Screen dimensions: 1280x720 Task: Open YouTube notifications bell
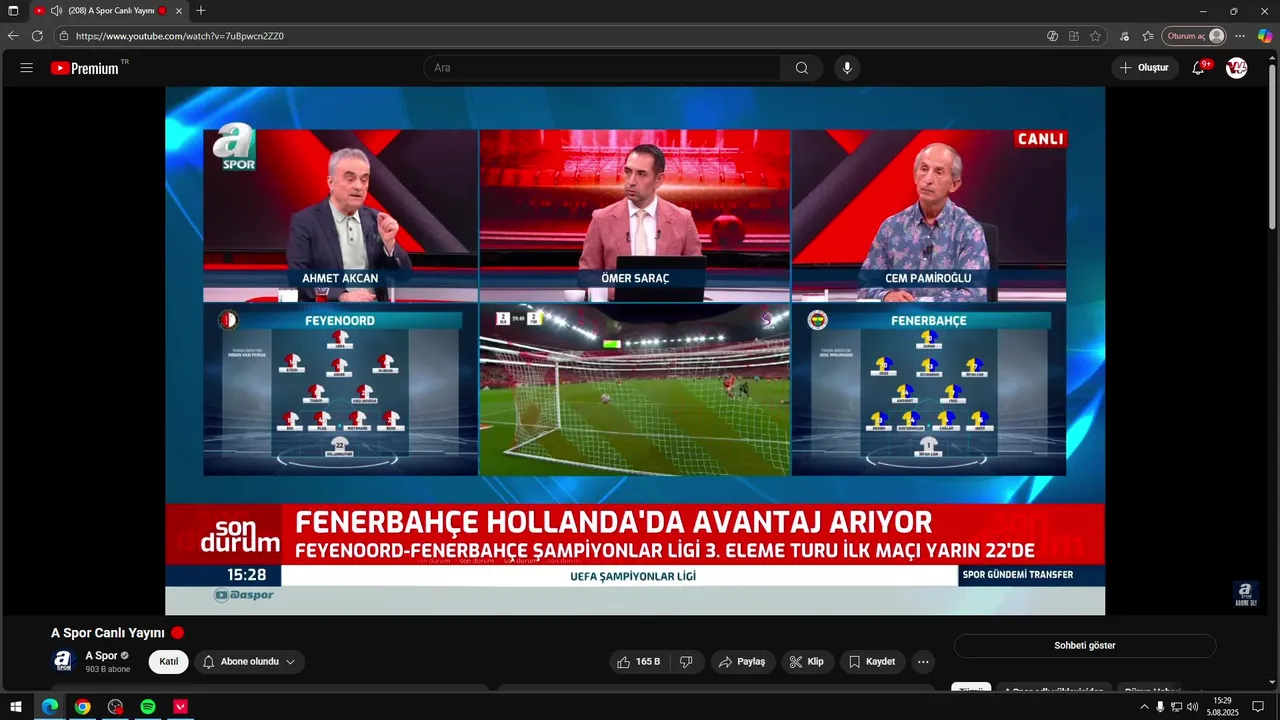coord(1198,68)
